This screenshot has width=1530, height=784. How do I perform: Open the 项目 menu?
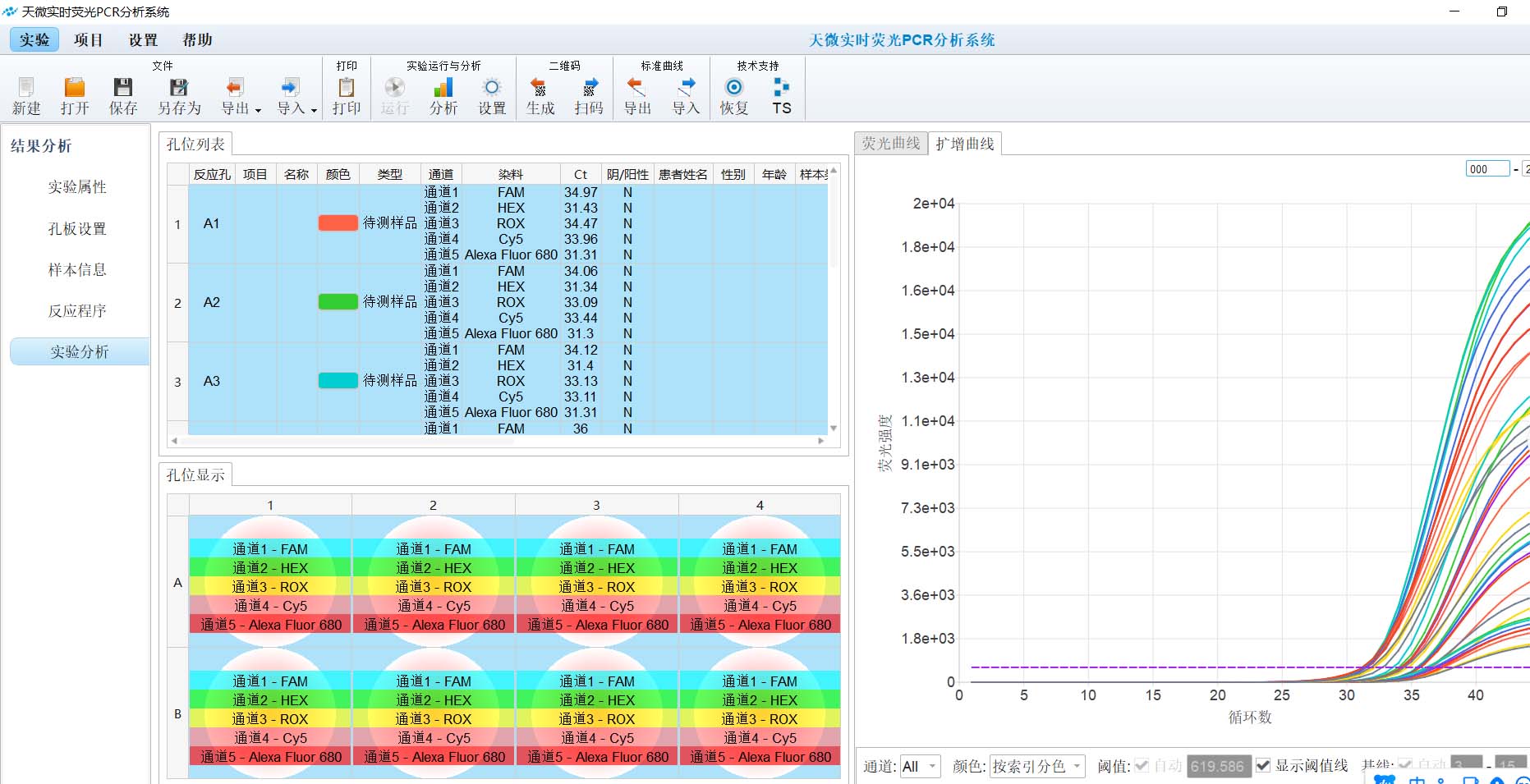pos(88,39)
